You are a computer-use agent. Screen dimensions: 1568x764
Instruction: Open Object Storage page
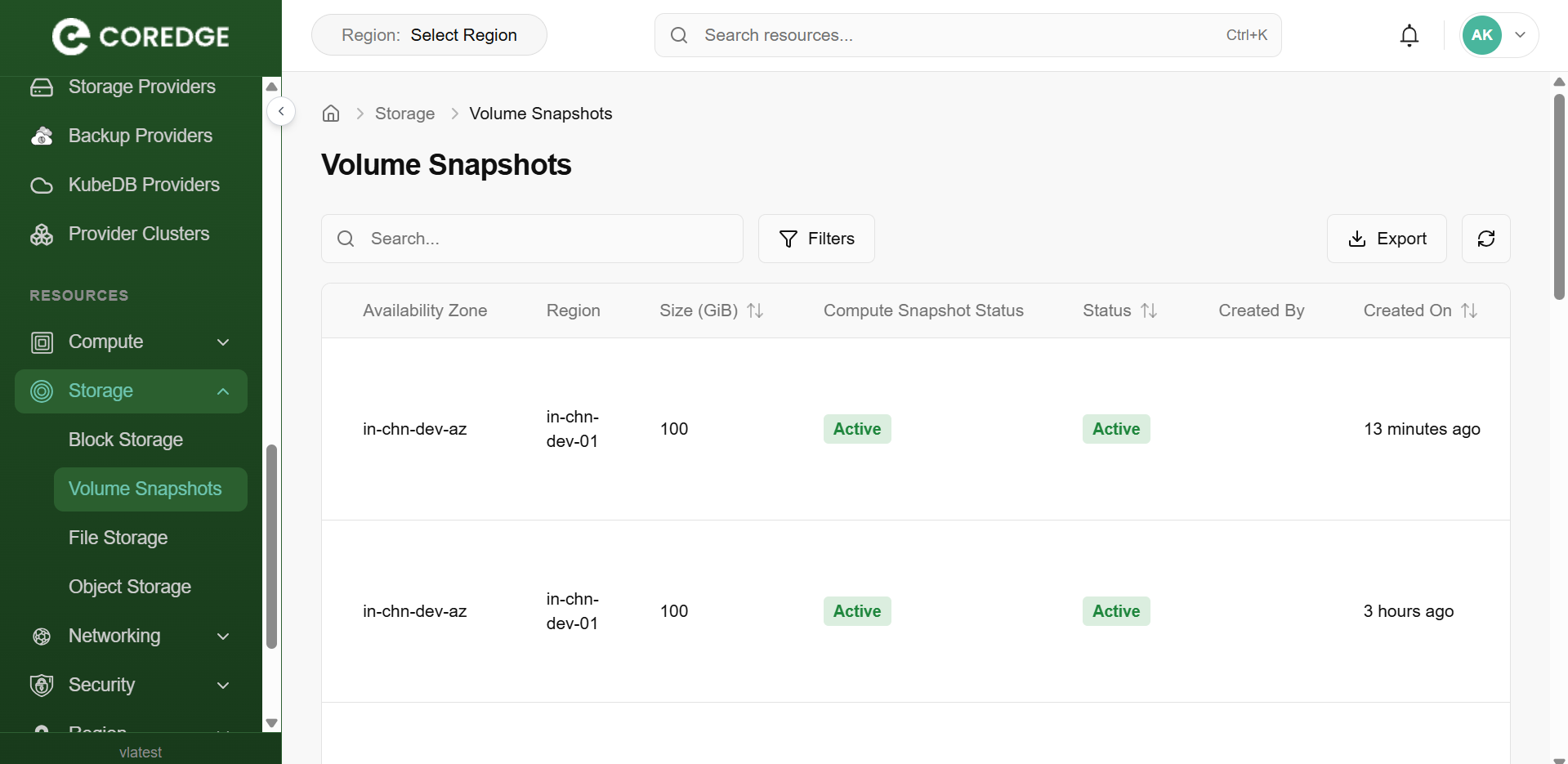pyautogui.click(x=130, y=587)
